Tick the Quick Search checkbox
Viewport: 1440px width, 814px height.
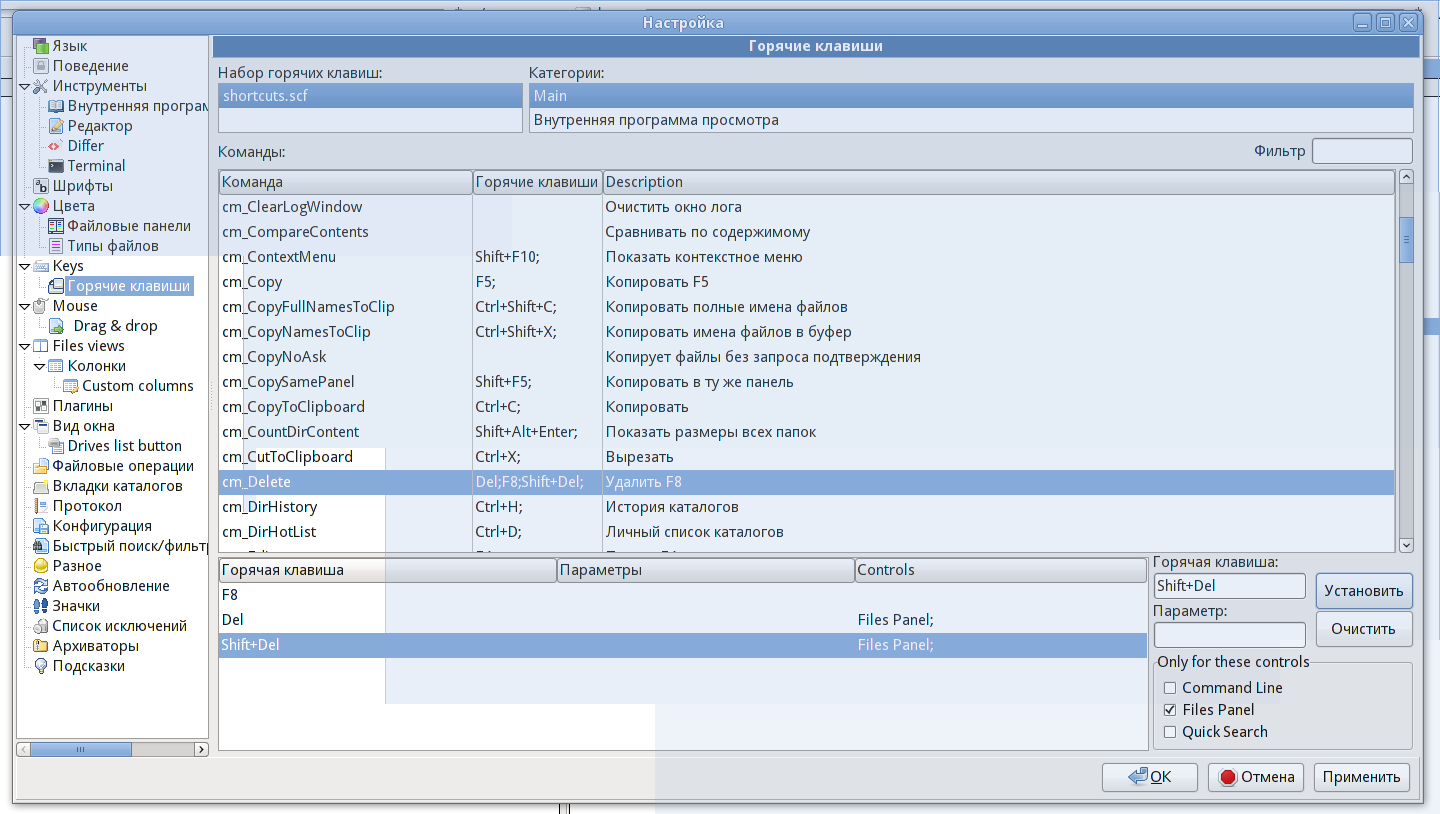[1170, 732]
